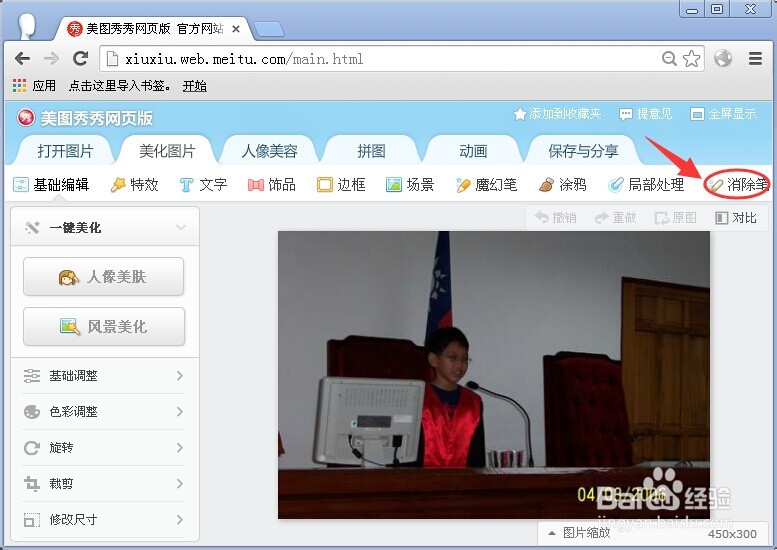Expand the 图片缩放 zoom panel
This screenshot has height=550, width=777.
[x=579, y=533]
